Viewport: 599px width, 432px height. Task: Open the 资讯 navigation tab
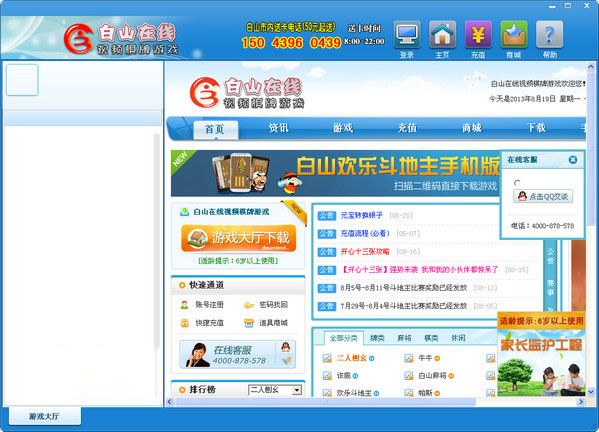click(x=278, y=128)
